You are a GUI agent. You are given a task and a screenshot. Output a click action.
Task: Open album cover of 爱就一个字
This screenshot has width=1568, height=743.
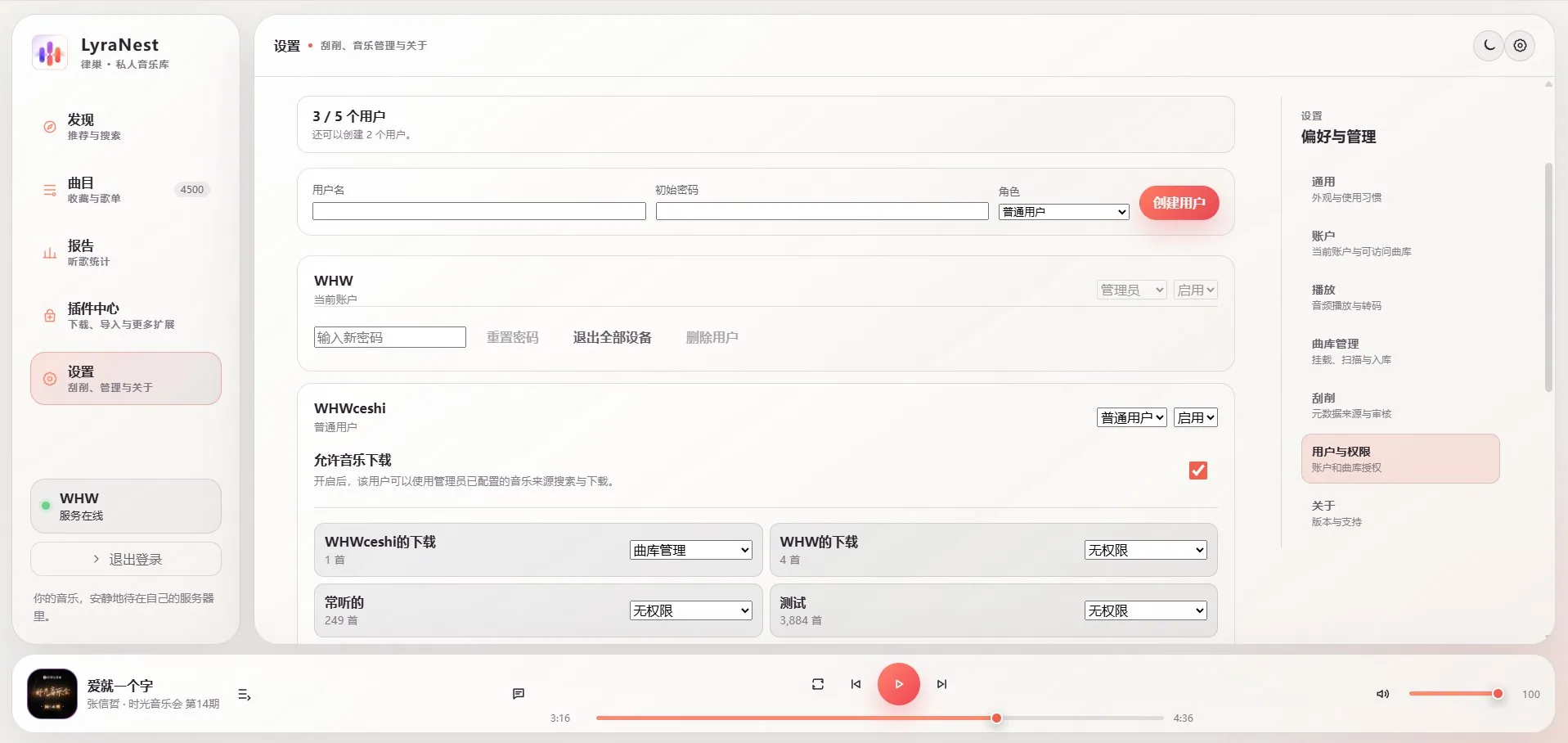pyautogui.click(x=52, y=694)
